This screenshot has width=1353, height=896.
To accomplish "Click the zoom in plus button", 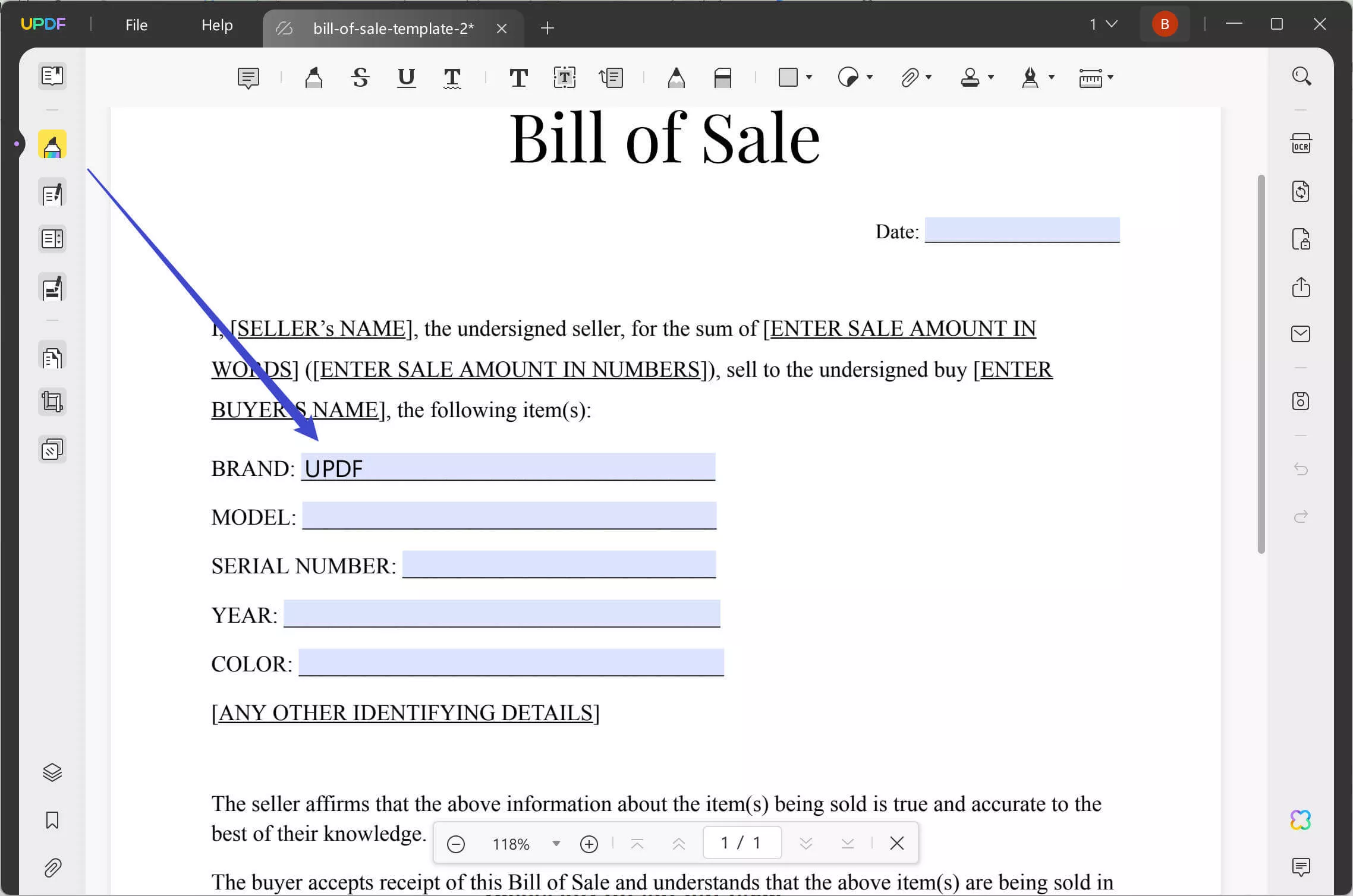I will (589, 844).
